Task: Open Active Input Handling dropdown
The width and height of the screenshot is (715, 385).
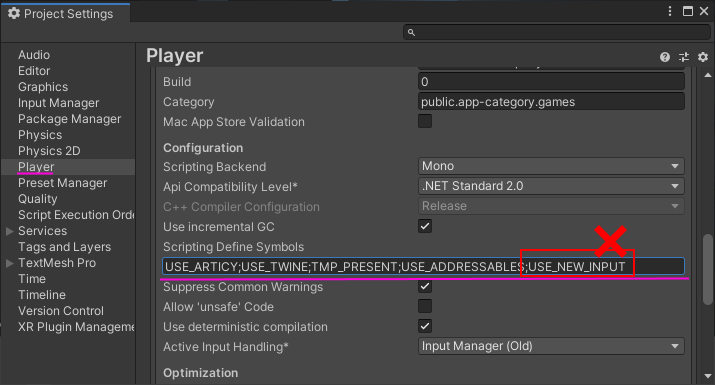Action: point(551,346)
